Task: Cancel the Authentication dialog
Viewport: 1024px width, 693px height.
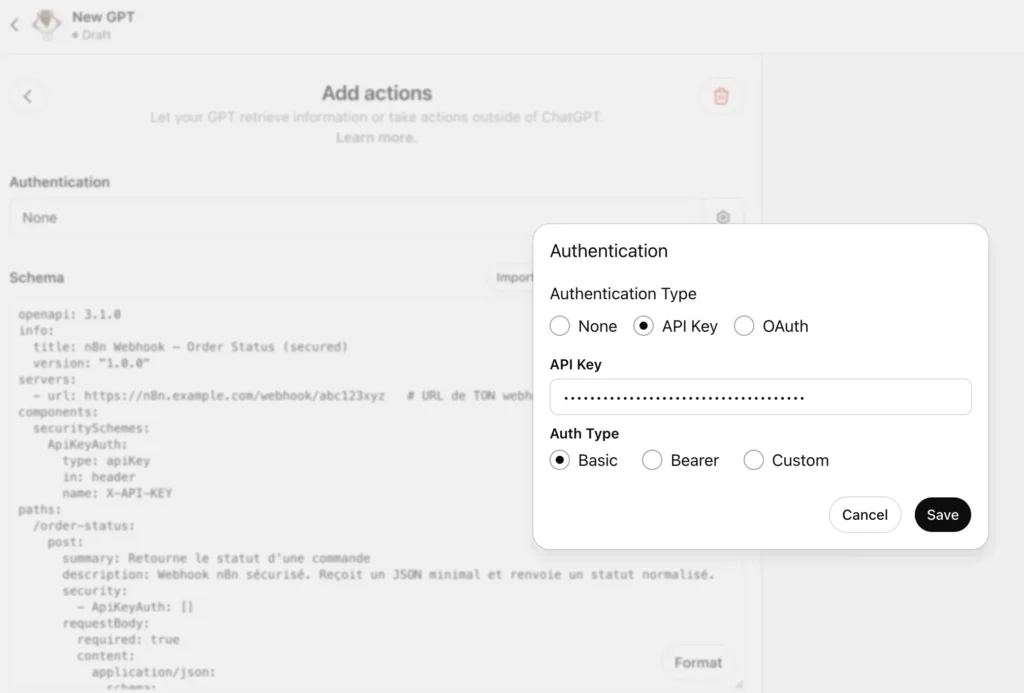Action: (x=864, y=514)
